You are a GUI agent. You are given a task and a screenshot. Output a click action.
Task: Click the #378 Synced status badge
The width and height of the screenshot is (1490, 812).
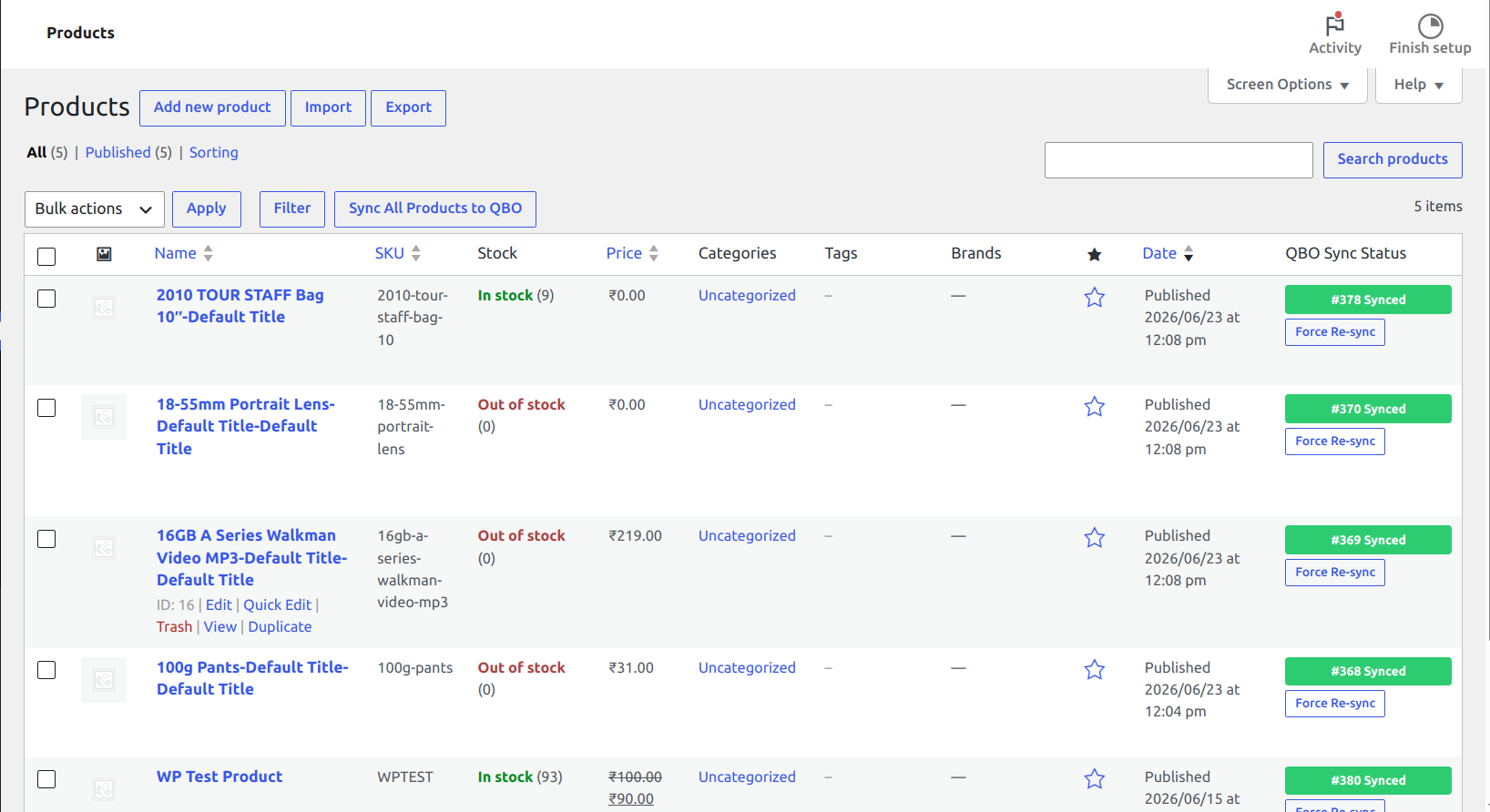(1368, 299)
